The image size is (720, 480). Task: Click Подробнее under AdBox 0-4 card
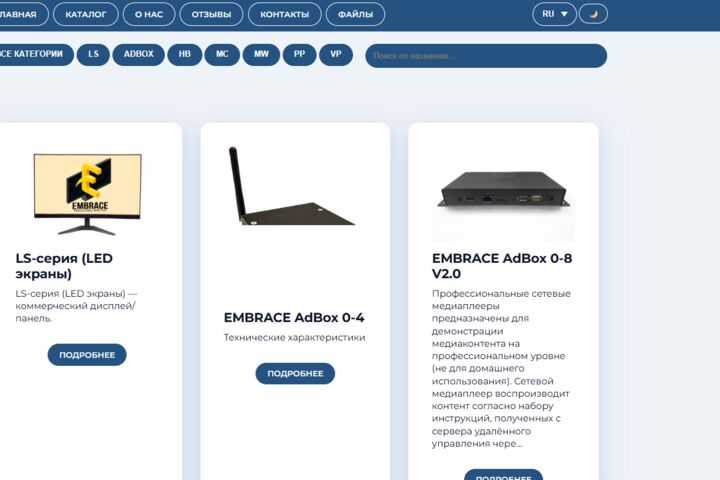pos(295,373)
